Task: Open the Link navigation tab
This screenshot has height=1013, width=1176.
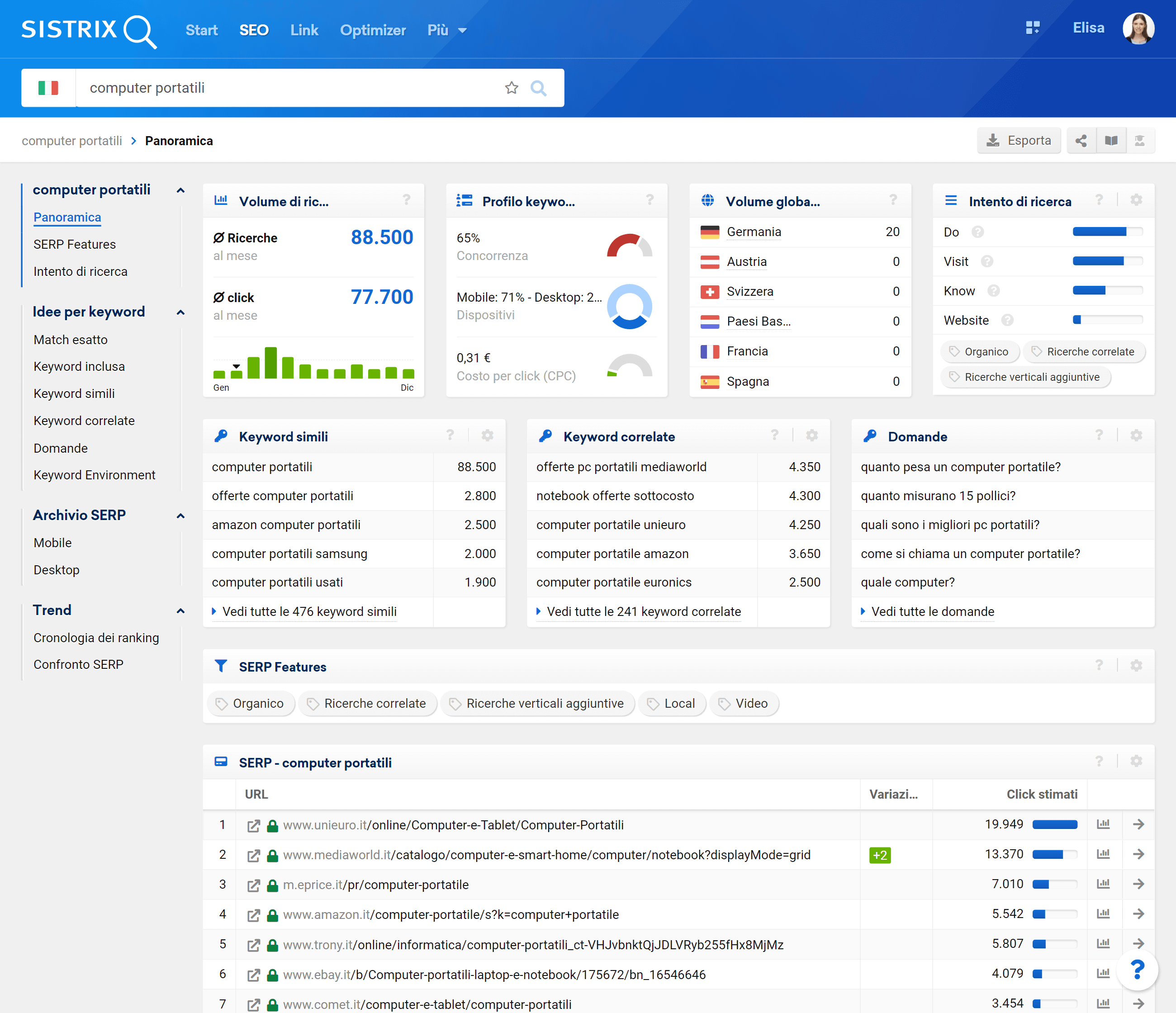Action: [304, 30]
